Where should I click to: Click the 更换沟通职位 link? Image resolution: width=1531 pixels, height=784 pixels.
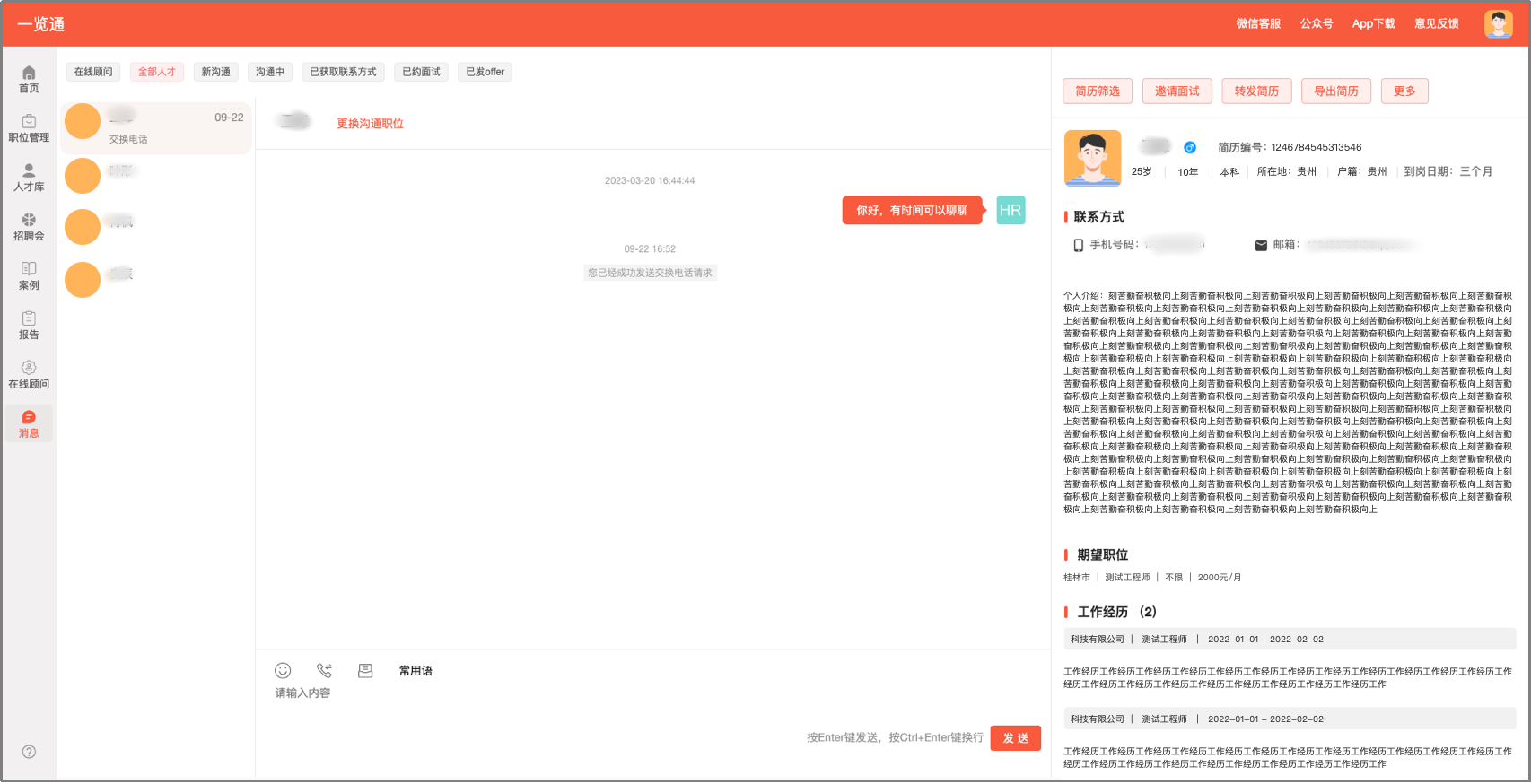click(370, 124)
